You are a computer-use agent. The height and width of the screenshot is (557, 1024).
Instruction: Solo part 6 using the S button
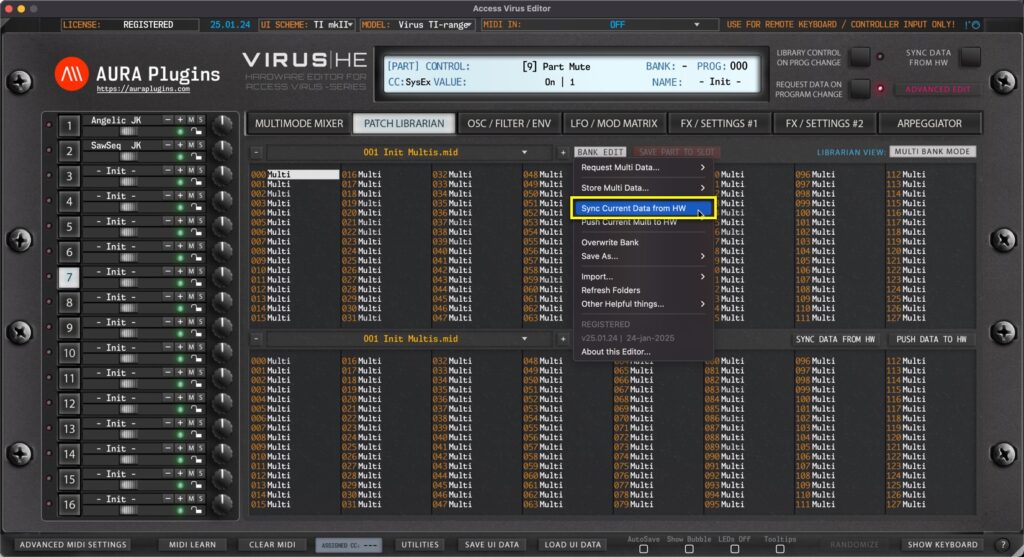pyautogui.click(x=200, y=247)
